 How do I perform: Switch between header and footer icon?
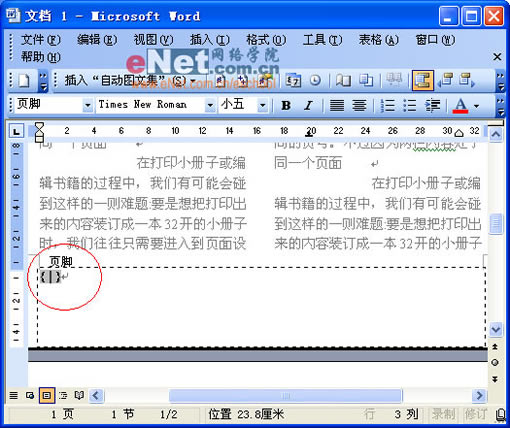[x=423, y=81]
